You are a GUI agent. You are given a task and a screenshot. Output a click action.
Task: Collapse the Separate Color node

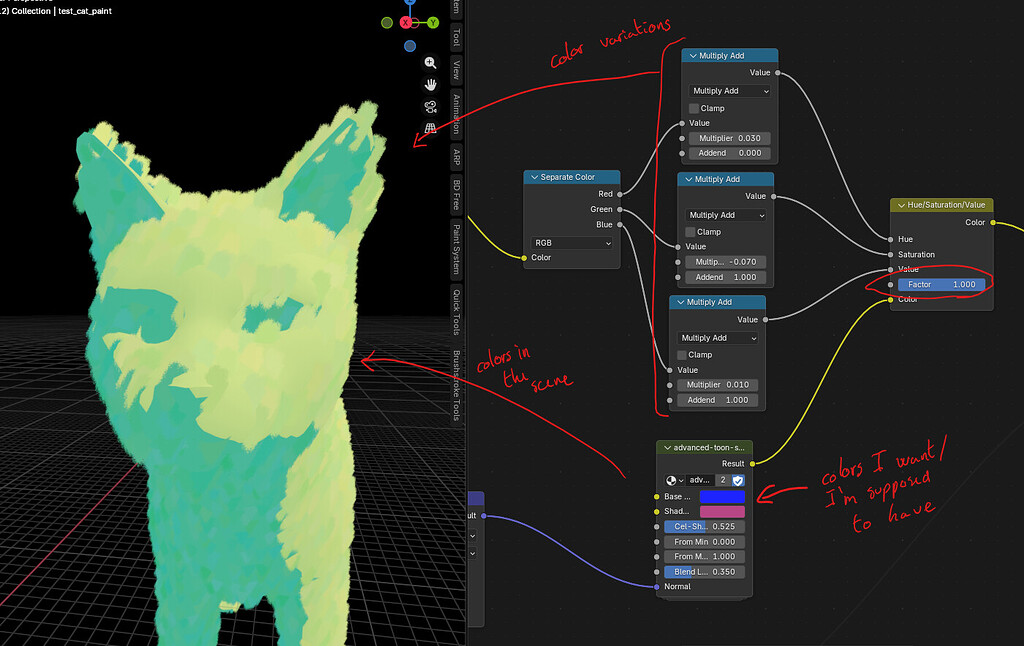point(534,177)
